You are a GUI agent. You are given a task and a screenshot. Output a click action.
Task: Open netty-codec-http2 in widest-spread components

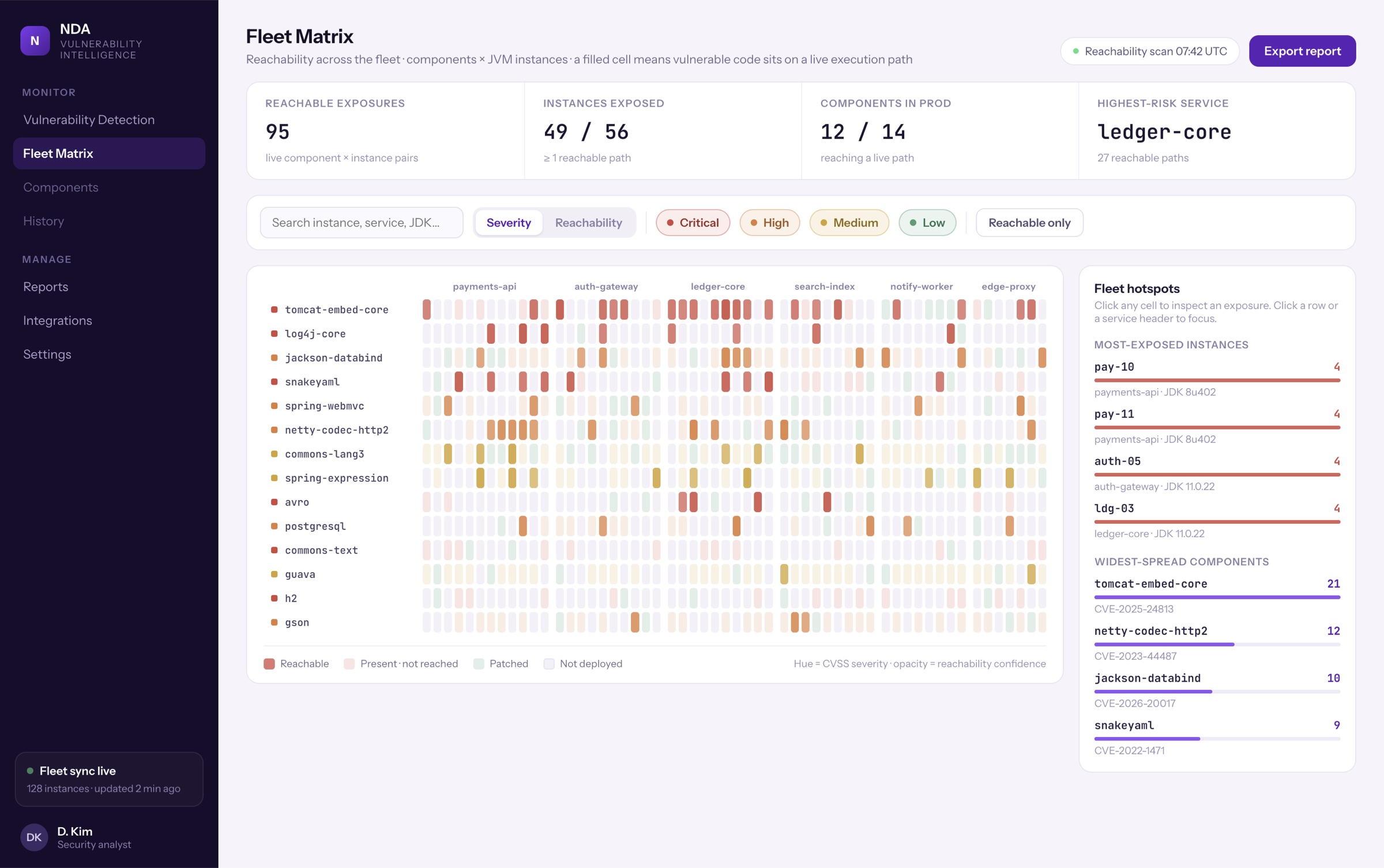click(1217, 643)
